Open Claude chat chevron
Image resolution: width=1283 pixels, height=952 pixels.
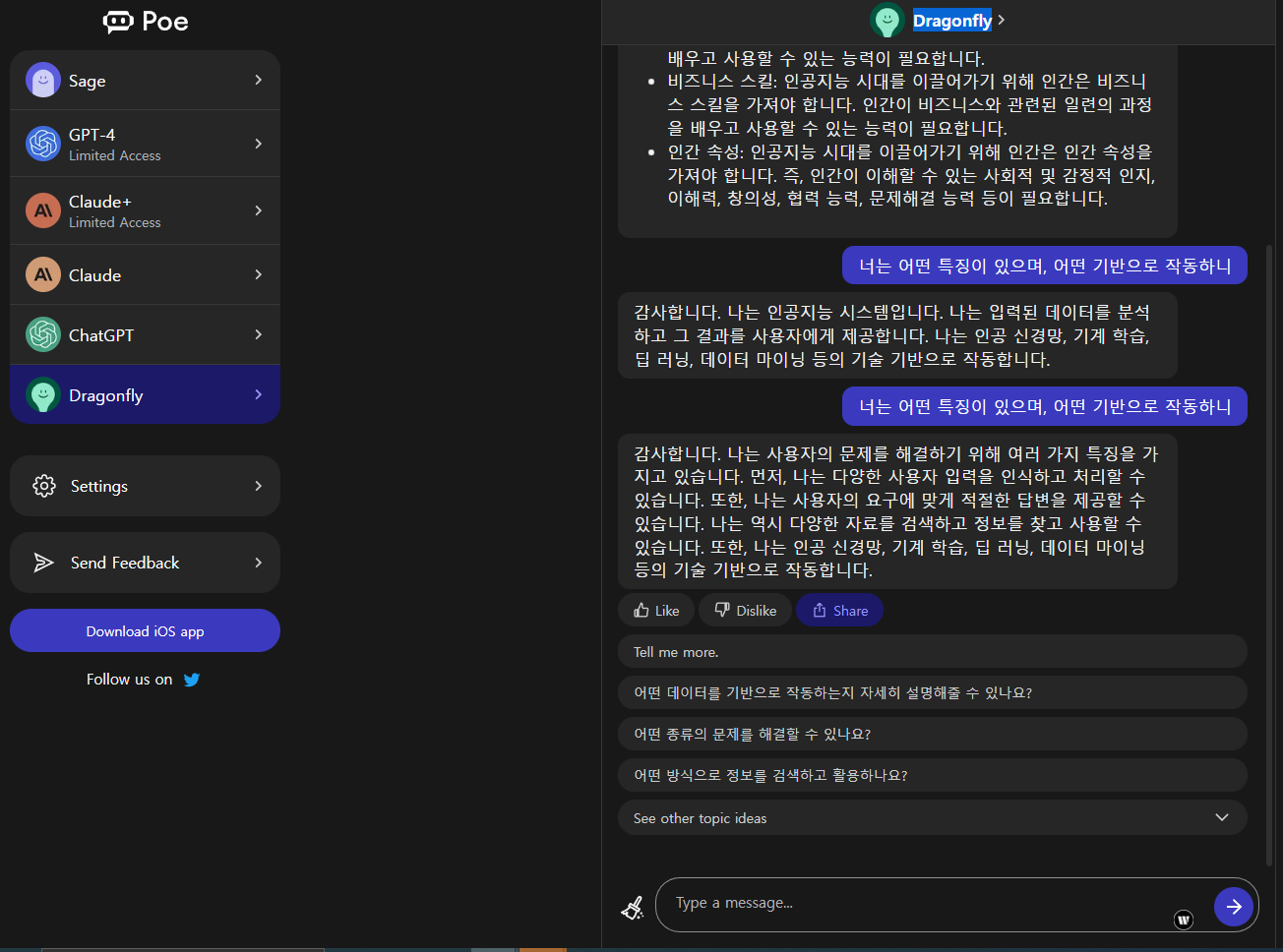point(259,274)
